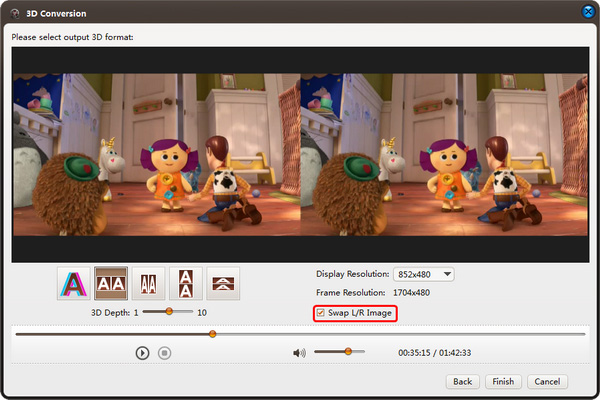Click the Finish button
This screenshot has width=600, height=400.
503,382
